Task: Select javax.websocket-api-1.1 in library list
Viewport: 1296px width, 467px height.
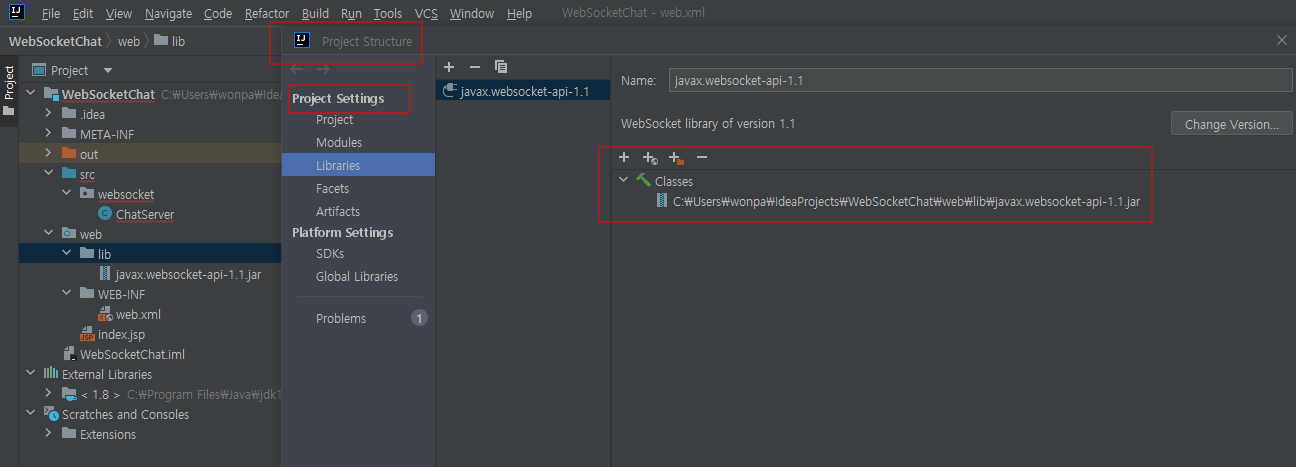Action: coord(523,91)
